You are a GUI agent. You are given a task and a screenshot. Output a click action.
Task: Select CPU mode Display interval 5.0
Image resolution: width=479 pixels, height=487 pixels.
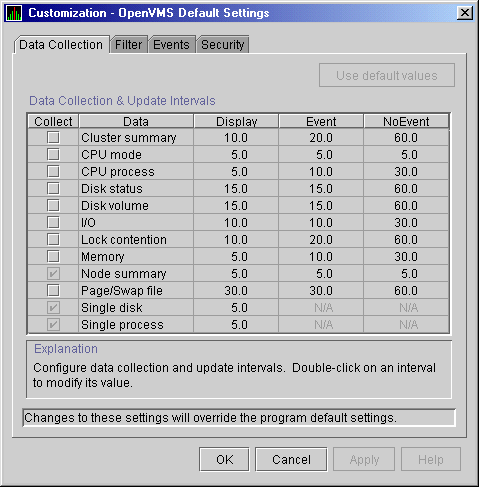pyautogui.click(x=236, y=154)
